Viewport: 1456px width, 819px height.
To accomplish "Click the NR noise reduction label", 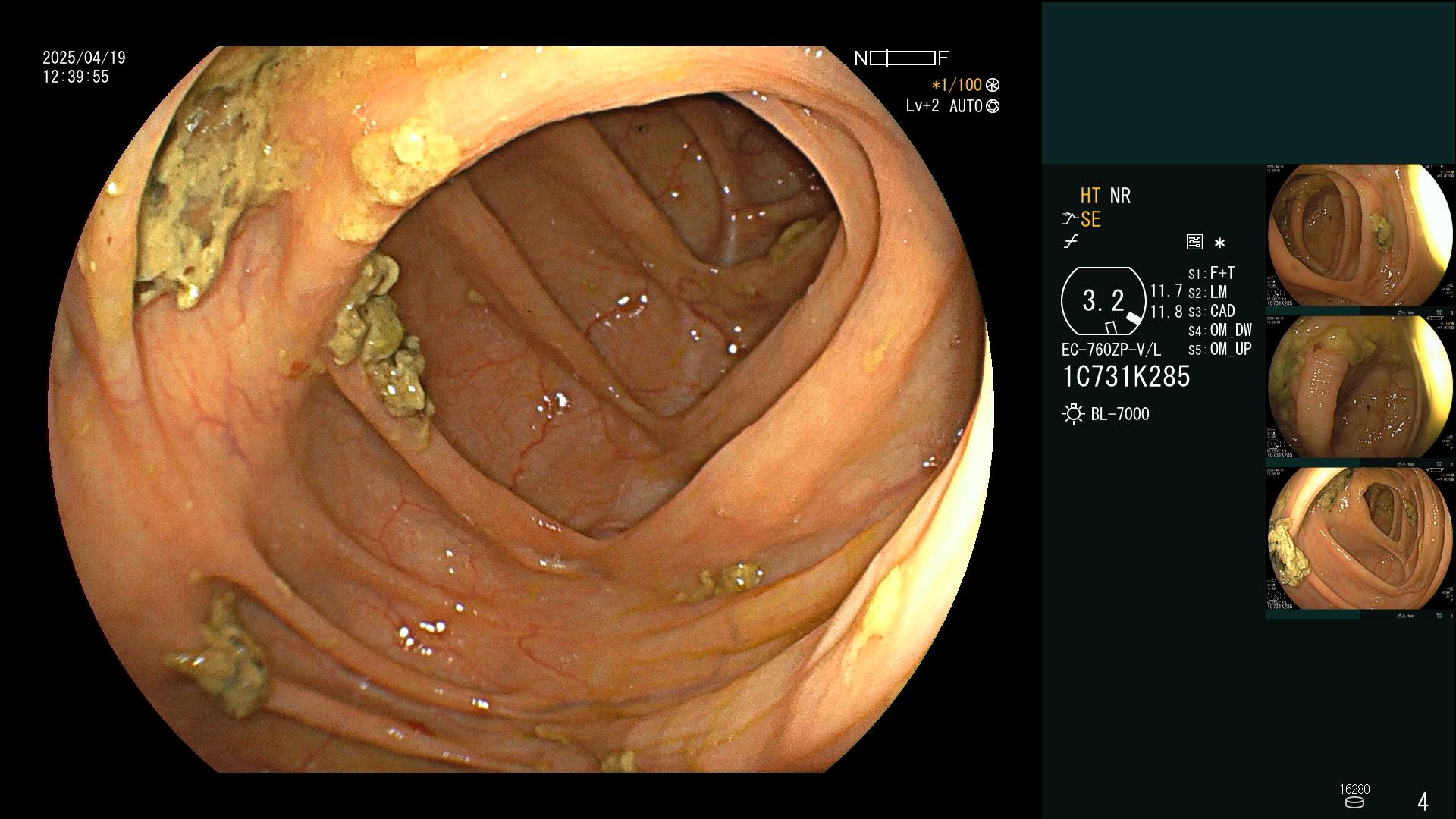I will [x=1120, y=196].
